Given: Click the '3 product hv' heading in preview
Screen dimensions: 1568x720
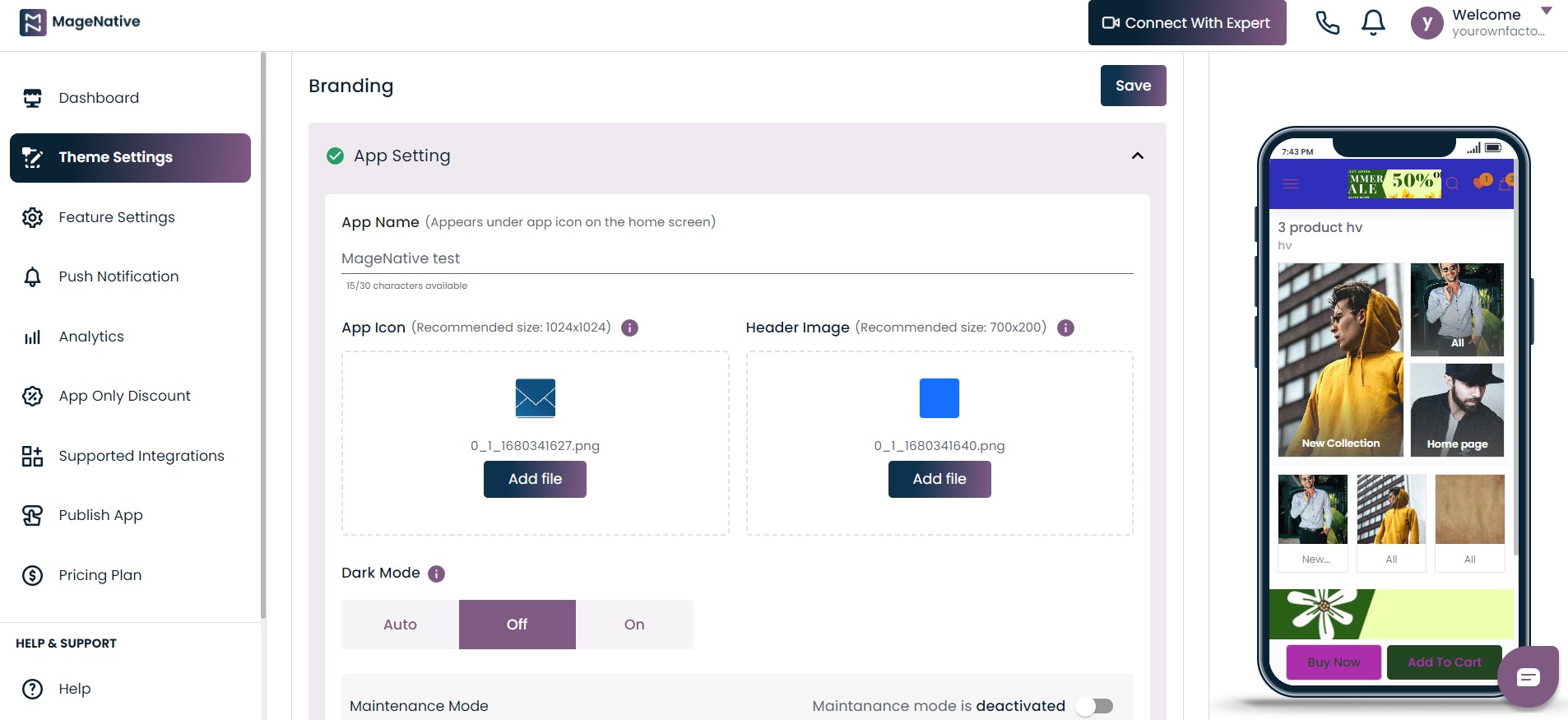Looking at the screenshot, I should (1320, 228).
